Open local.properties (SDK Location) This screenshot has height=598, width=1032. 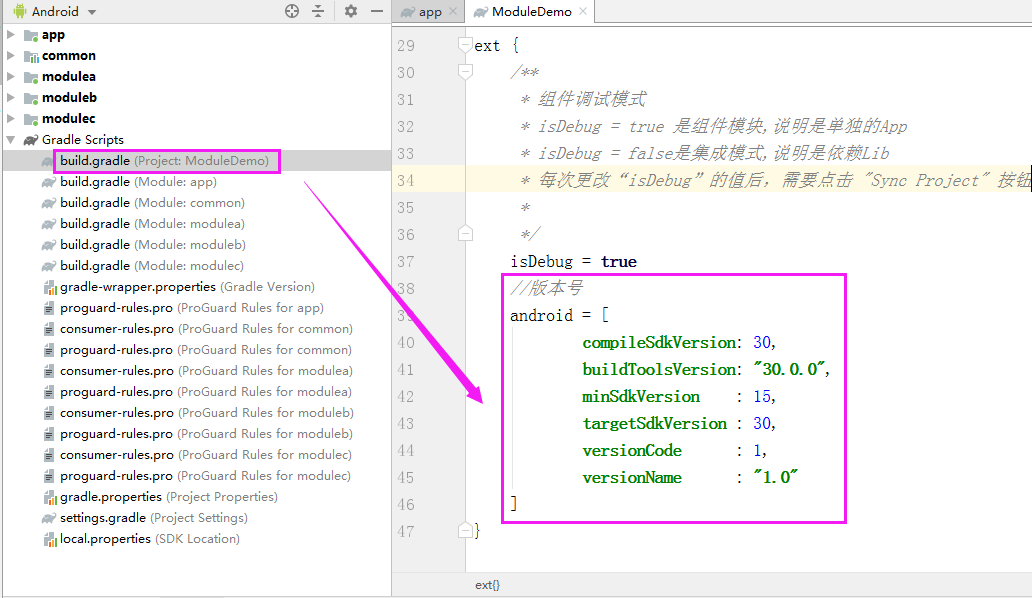(150, 539)
